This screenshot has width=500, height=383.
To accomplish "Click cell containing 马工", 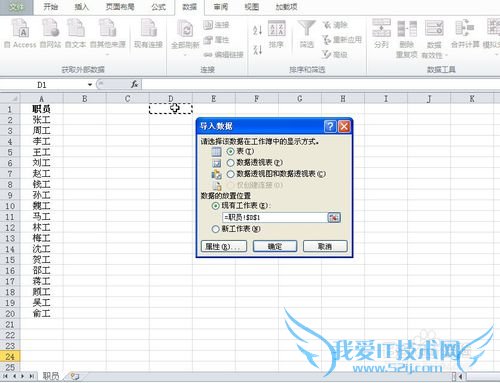I will pos(41,217).
